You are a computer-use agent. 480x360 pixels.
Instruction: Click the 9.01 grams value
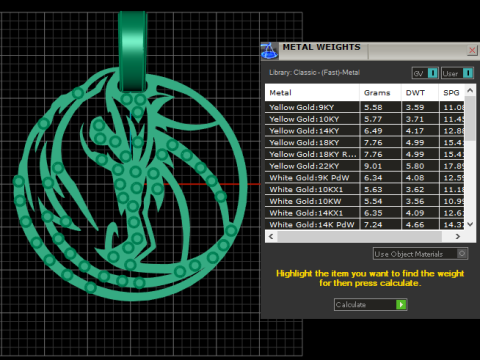click(x=373, y=166)
